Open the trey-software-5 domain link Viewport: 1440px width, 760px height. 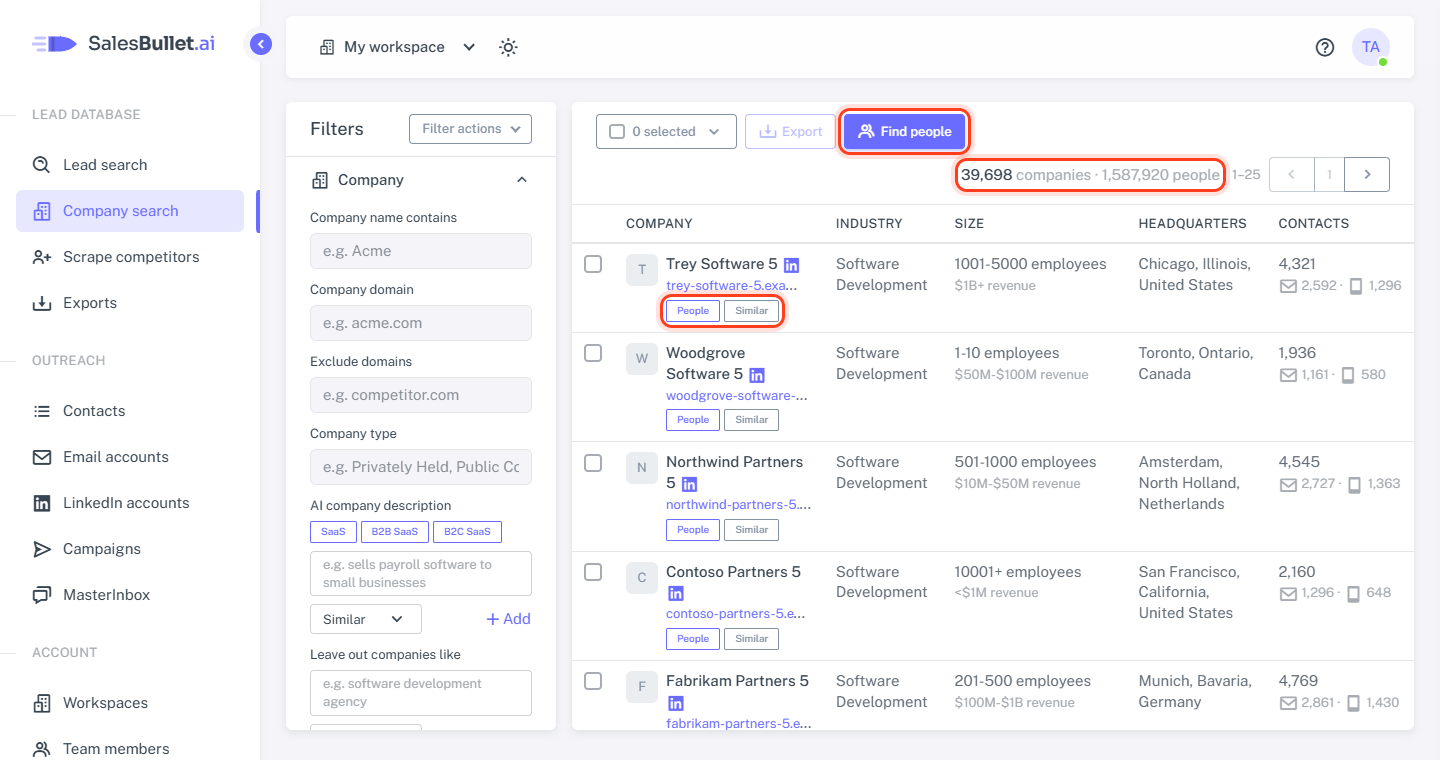[x=732, y=286]
